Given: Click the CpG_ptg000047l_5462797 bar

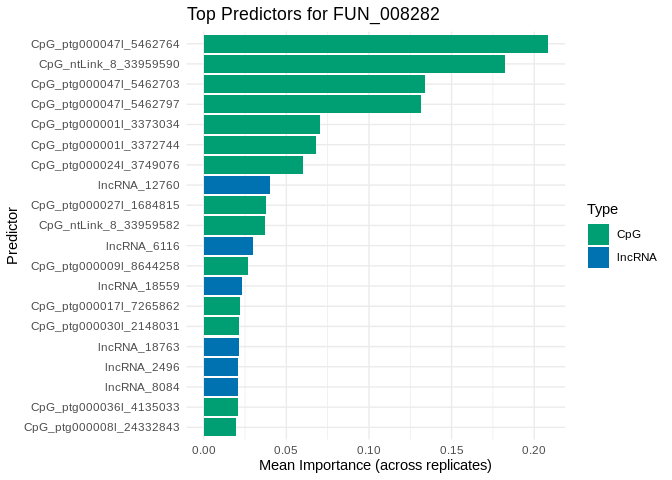Looking at the screenshot, I should coord(312,104).
